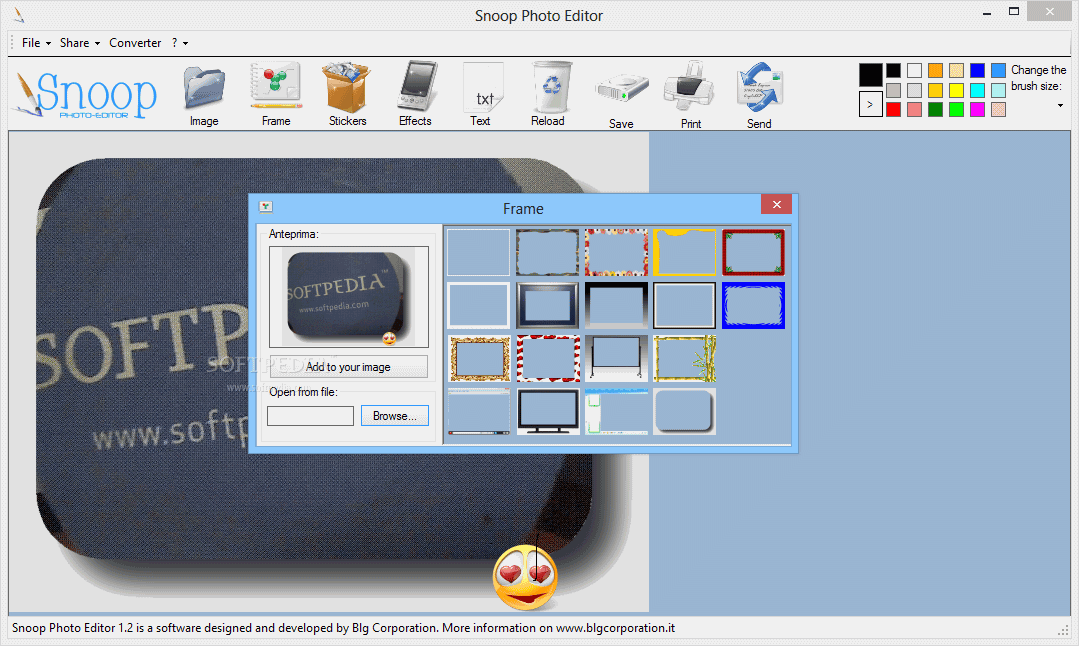Image resolution: width=1079 pixels, height=646 pixels.
Task: Click the Open from file path field
Action: point(310,416)
